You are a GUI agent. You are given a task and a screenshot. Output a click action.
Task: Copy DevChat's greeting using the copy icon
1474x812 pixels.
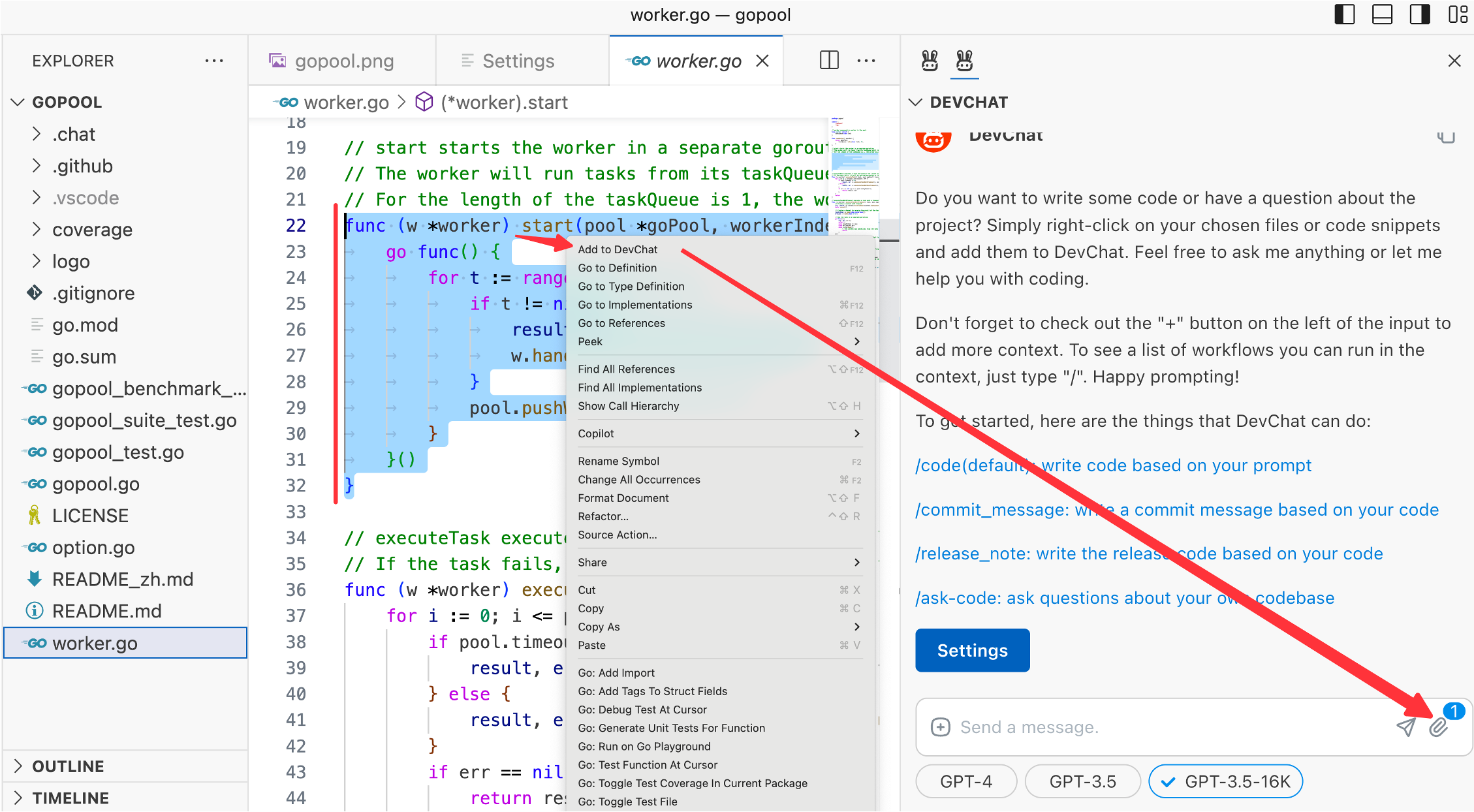point(1447,138)
